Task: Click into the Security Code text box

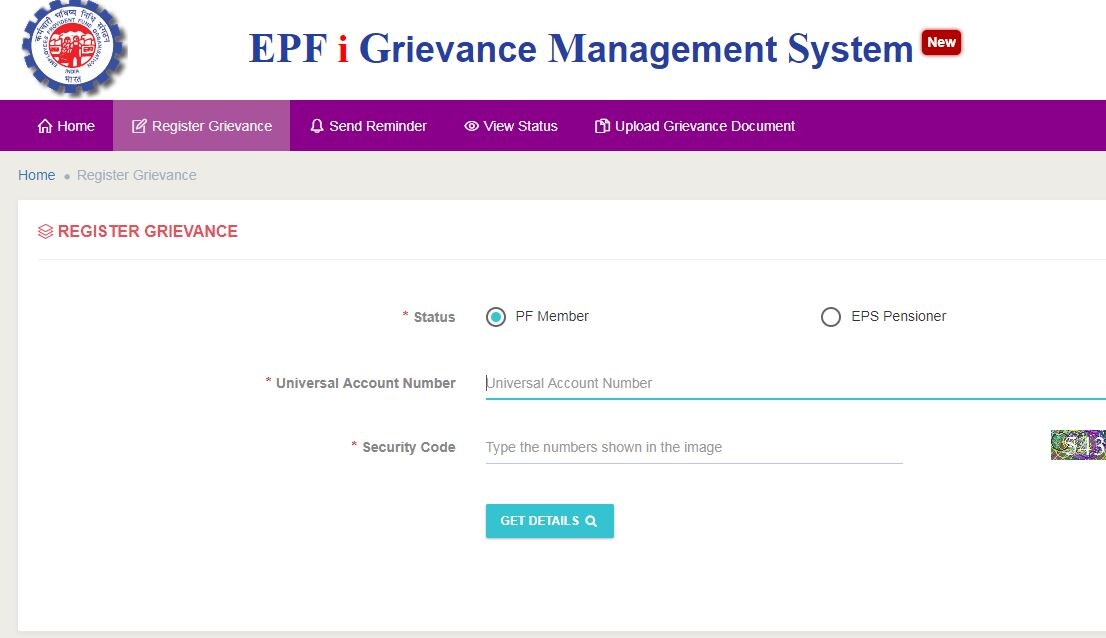Action: coord(693,447)
